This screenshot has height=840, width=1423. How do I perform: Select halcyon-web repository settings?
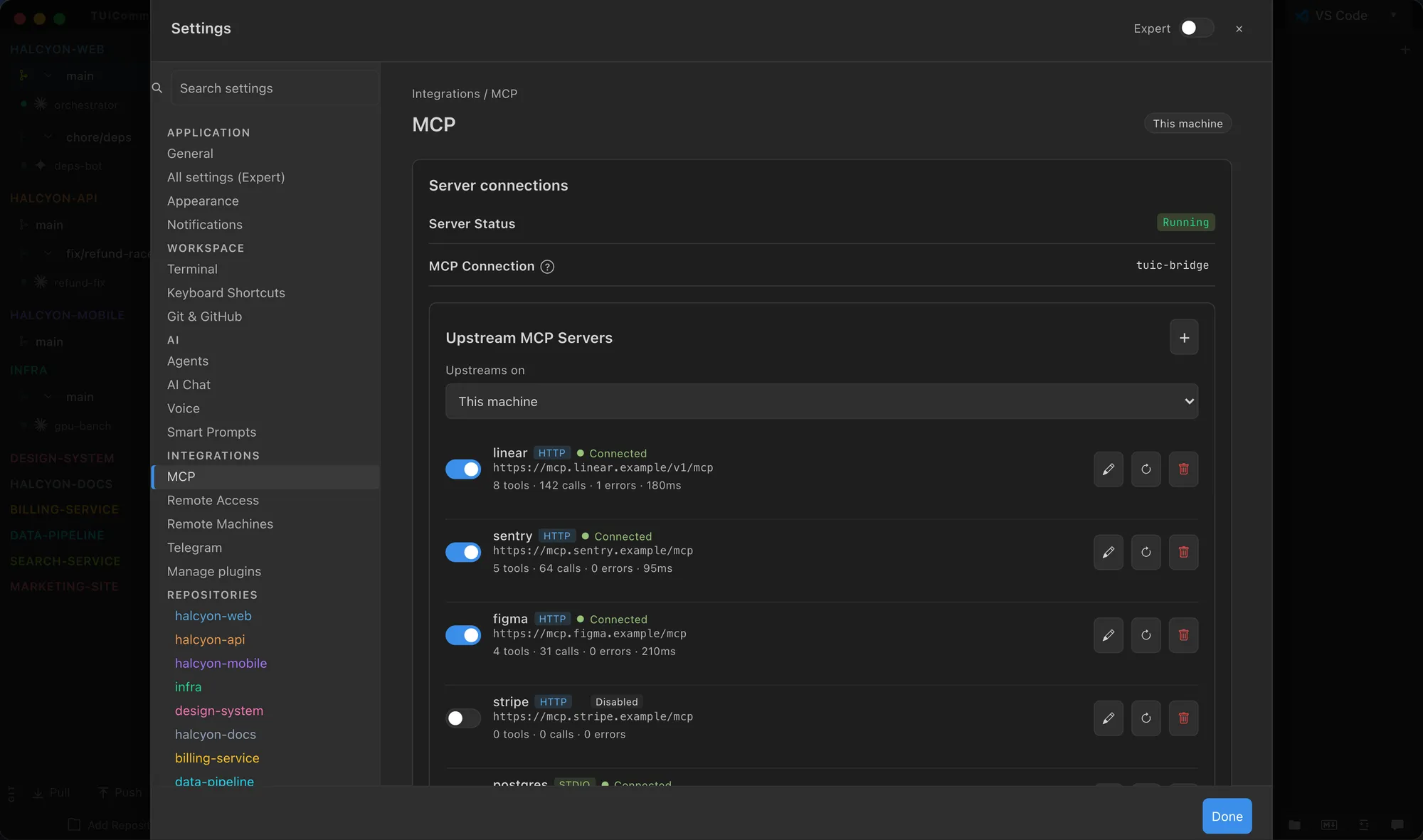click(x=265, y=616)
